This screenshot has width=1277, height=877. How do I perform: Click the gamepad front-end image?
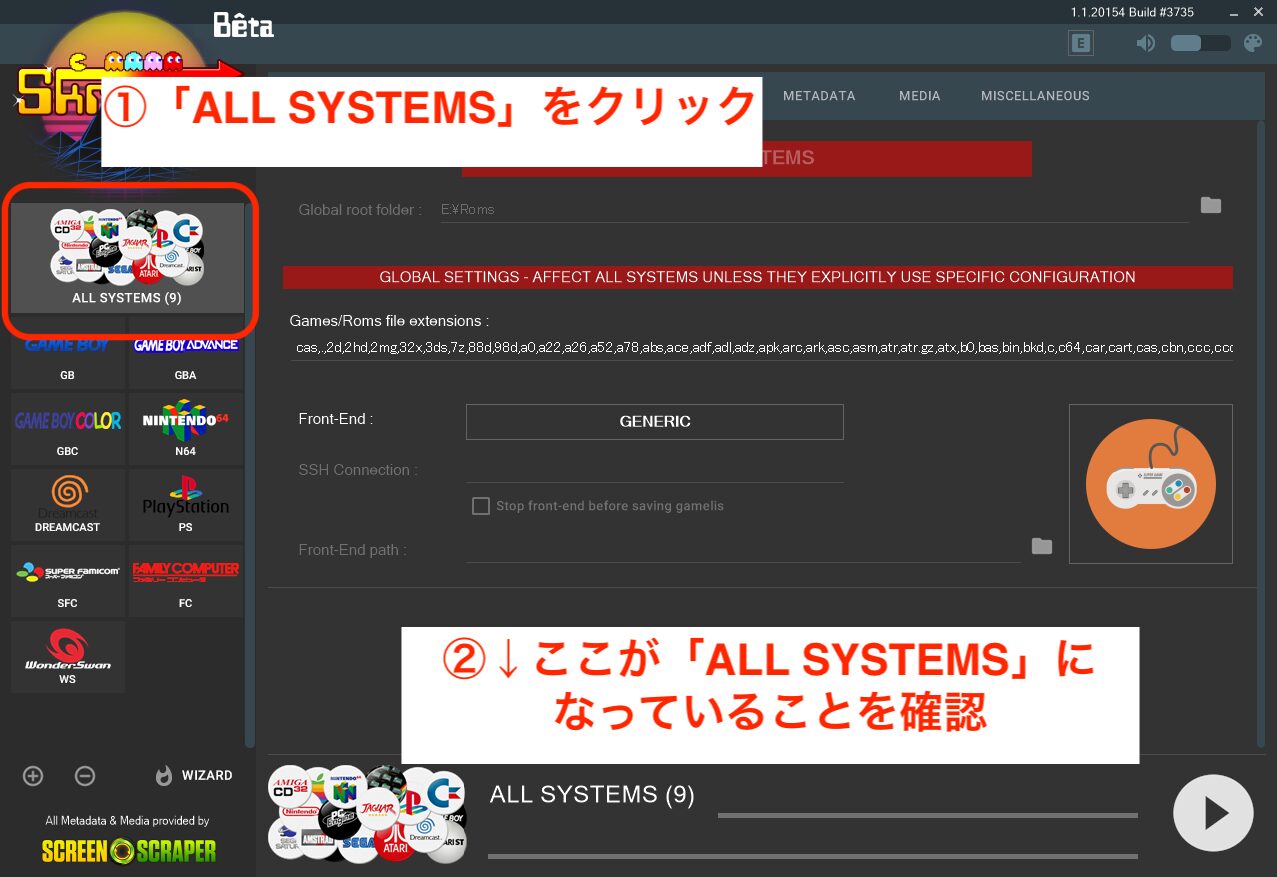click(1151, 484)
